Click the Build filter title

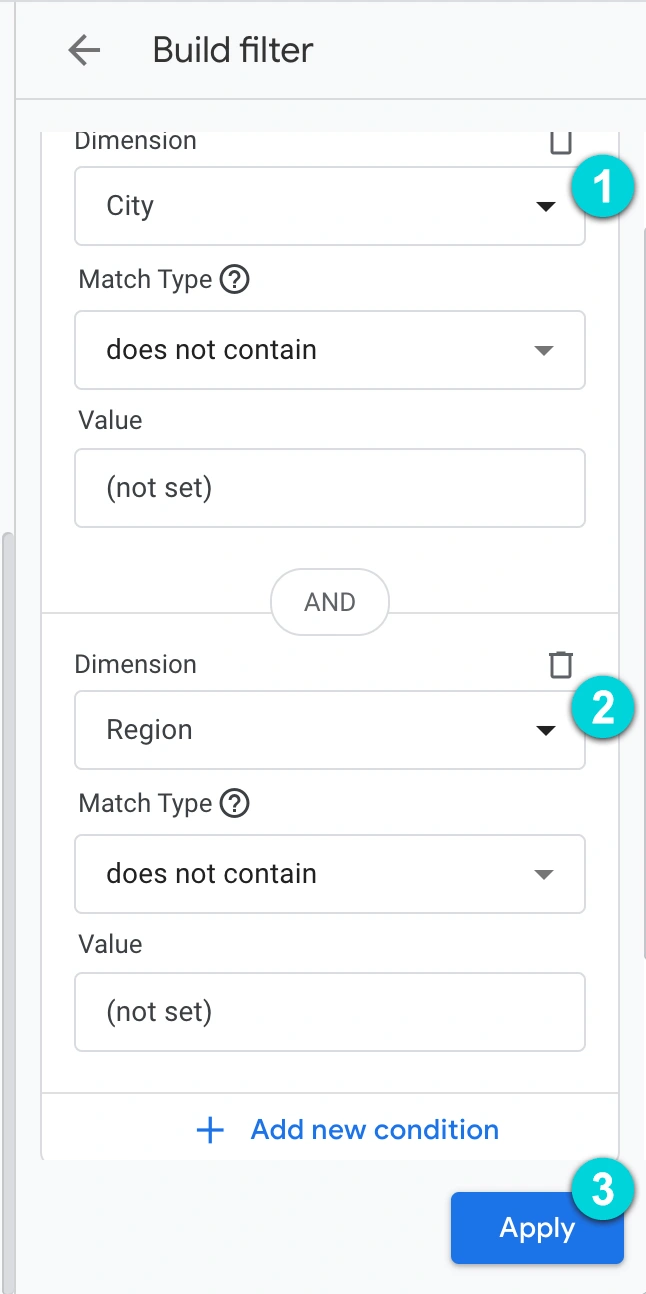(x=233, y=50)
